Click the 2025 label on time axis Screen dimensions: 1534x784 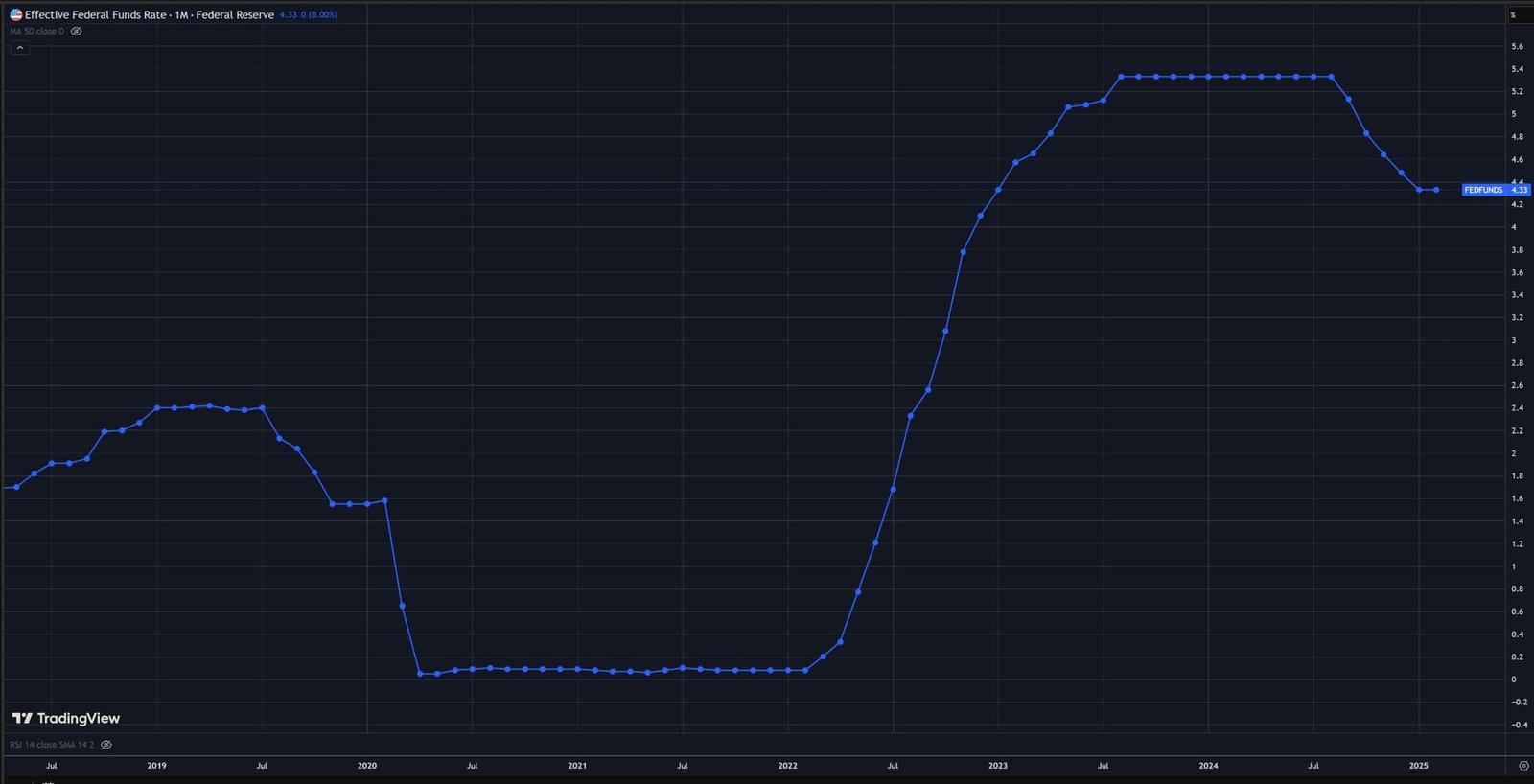coord(1418,766)
